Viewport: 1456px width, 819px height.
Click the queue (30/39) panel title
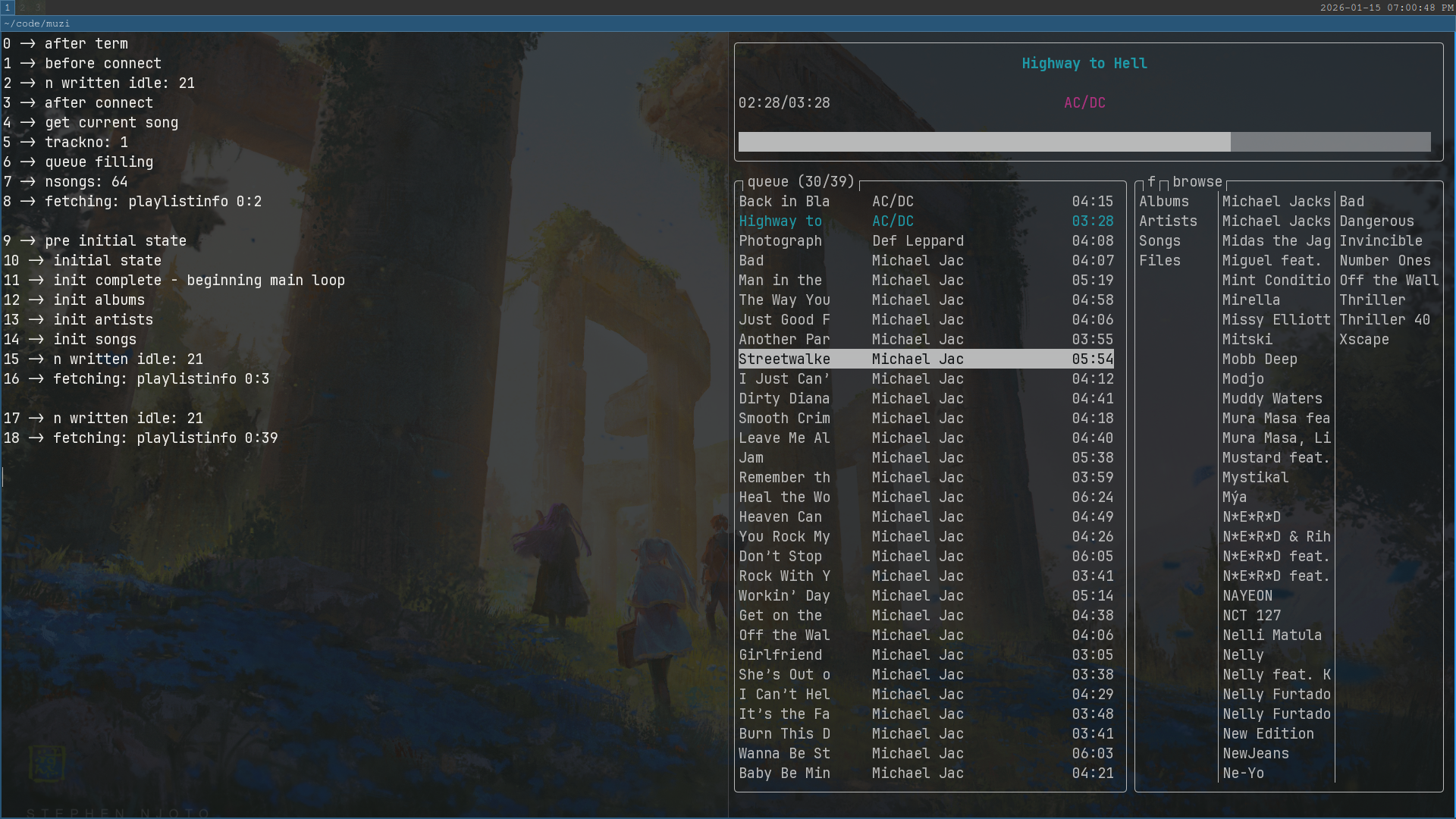point(800,182)
